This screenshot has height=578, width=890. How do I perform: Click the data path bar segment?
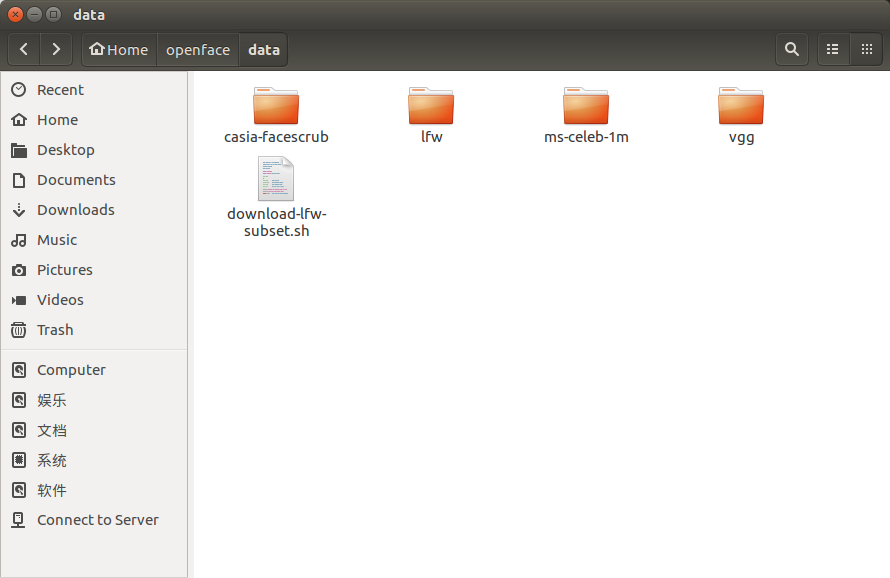pos(264,50)
